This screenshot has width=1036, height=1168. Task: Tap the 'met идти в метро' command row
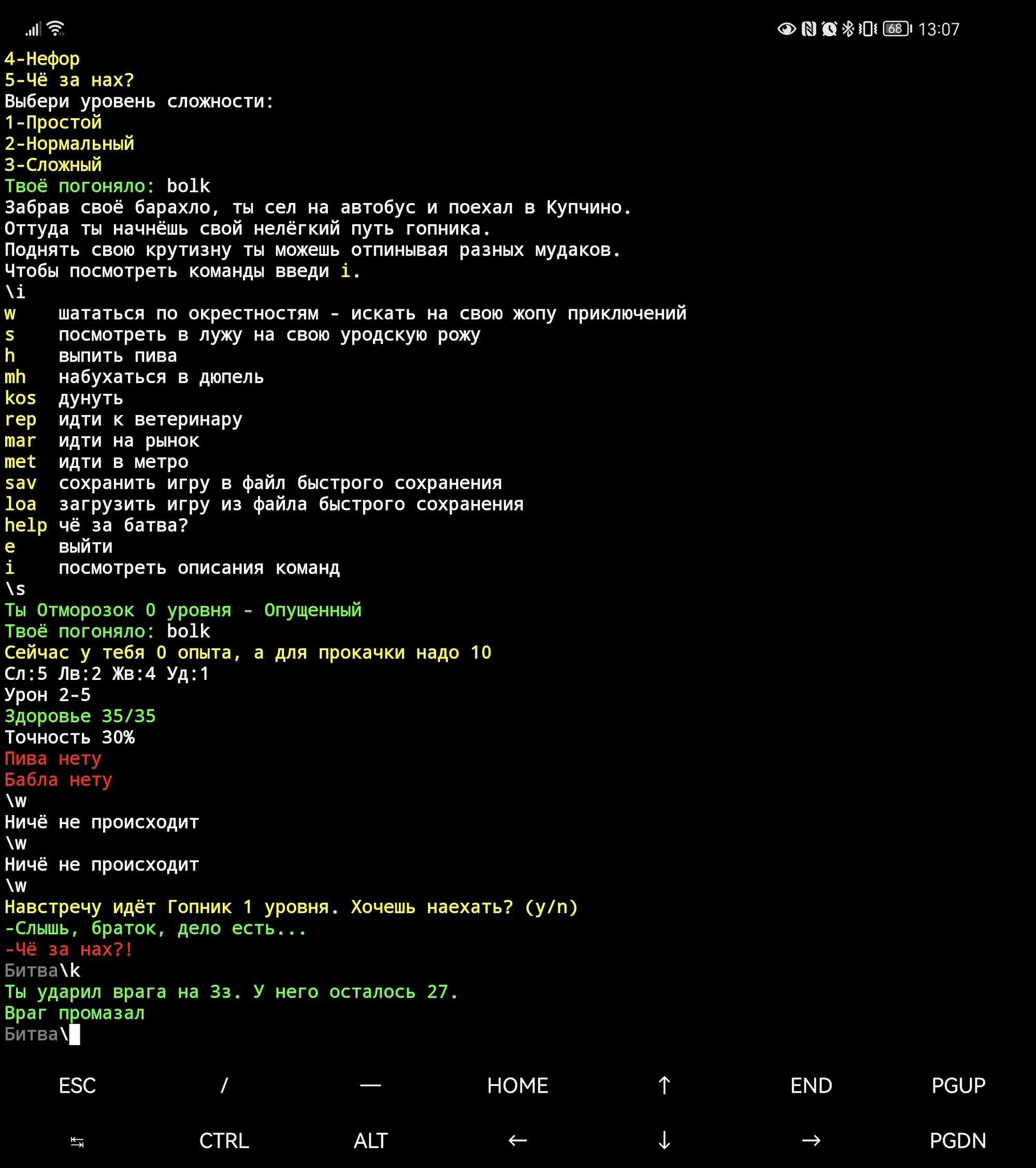(x=96, y=462)
